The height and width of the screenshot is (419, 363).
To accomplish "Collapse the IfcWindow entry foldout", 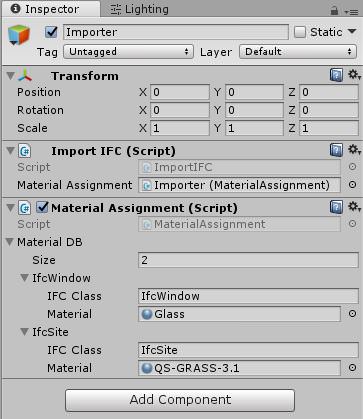I will click(x=24, y=278).
